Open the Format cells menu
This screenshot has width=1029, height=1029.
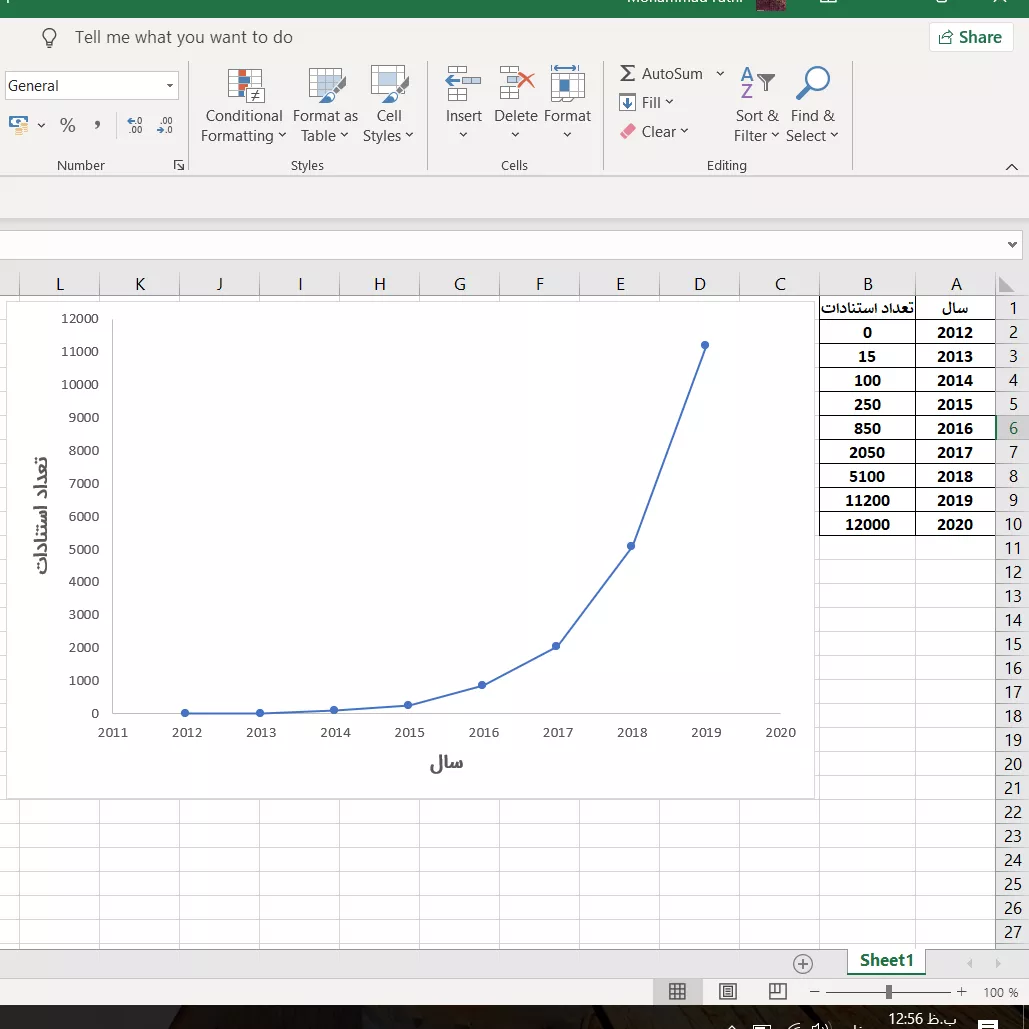[x=567, y=106]
